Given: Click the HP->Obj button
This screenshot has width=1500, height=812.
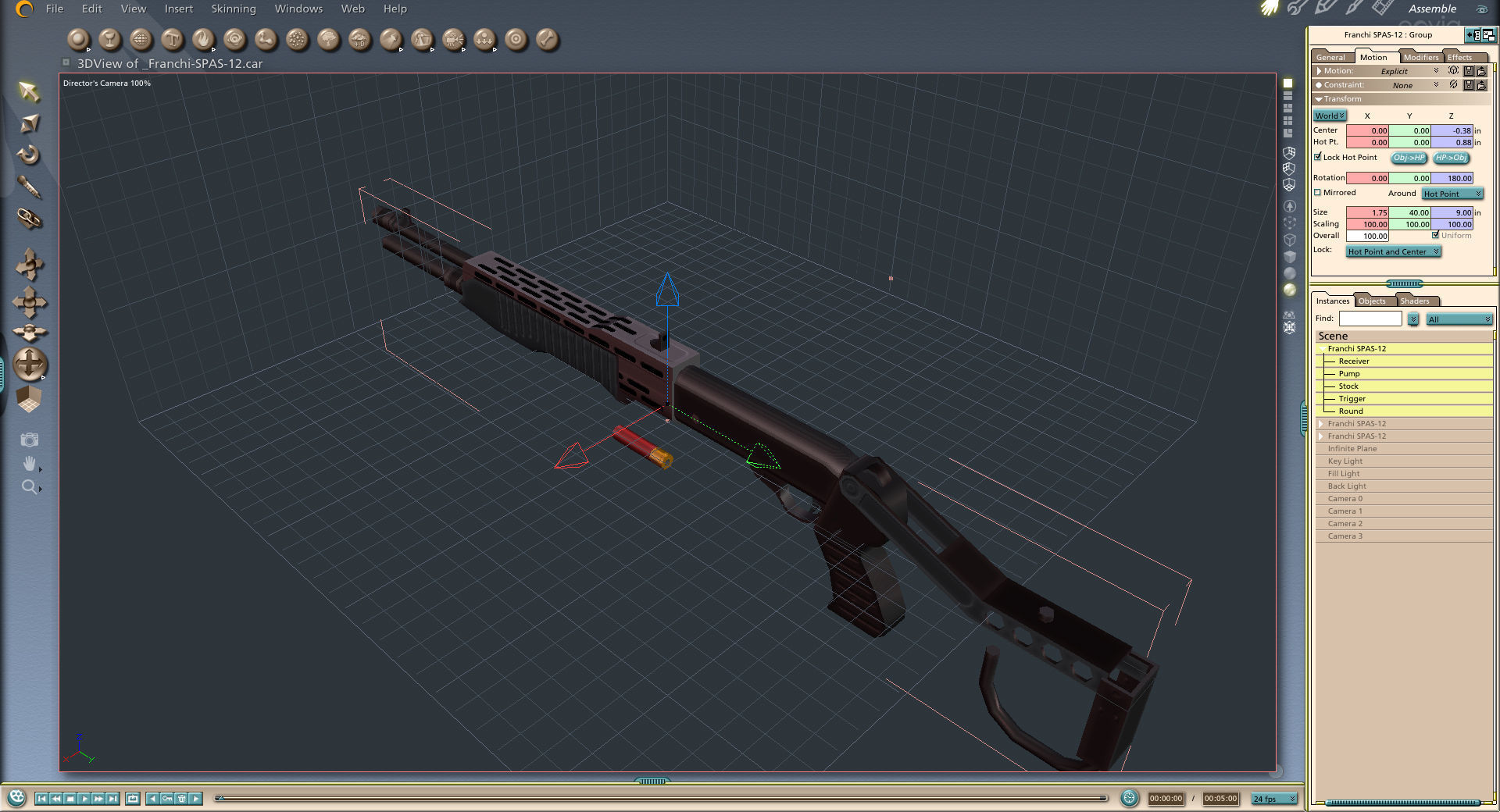Looking at the screenshot, I should click(1452, 158).
